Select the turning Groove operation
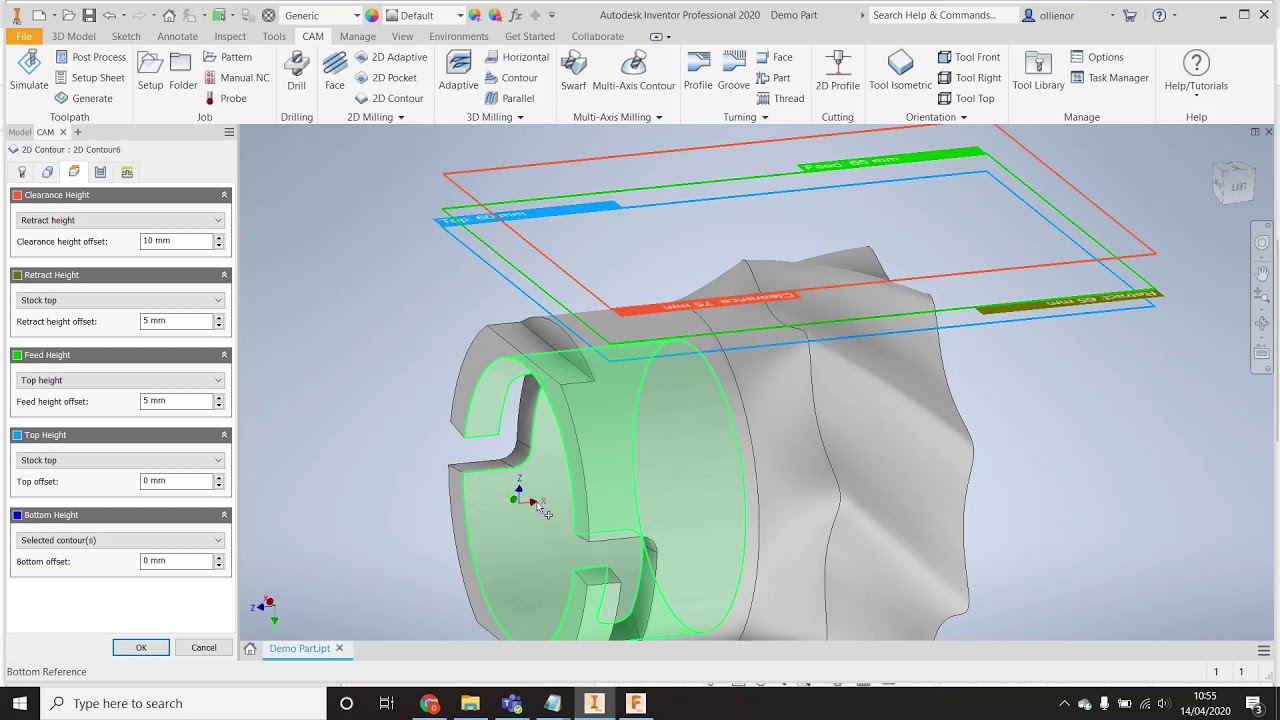 (x=734, y=70)
